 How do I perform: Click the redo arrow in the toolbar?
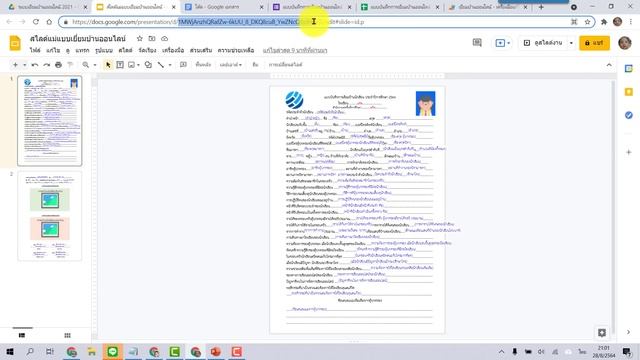(47, 65)
